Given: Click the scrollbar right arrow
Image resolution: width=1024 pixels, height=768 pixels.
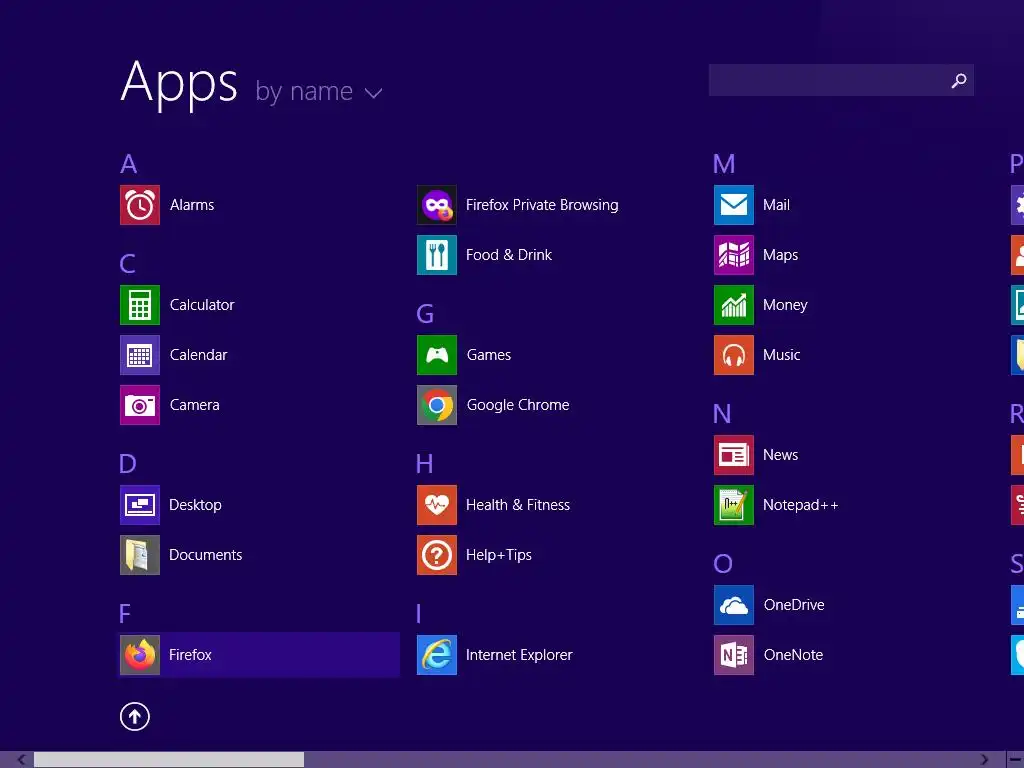Looking at the screenshot, I should point(984,760).
